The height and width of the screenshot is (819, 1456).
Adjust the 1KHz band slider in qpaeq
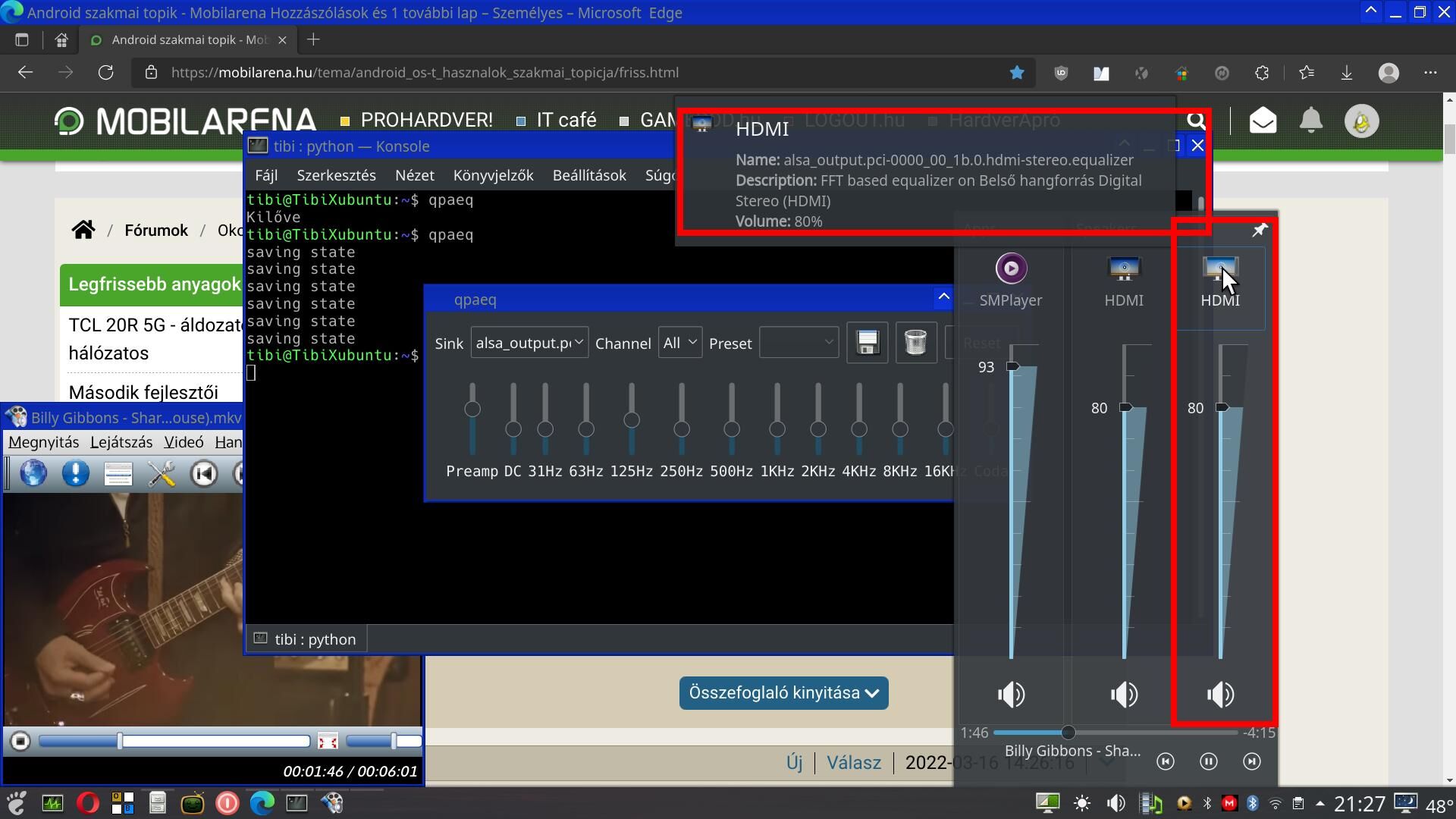click(777, 429)
